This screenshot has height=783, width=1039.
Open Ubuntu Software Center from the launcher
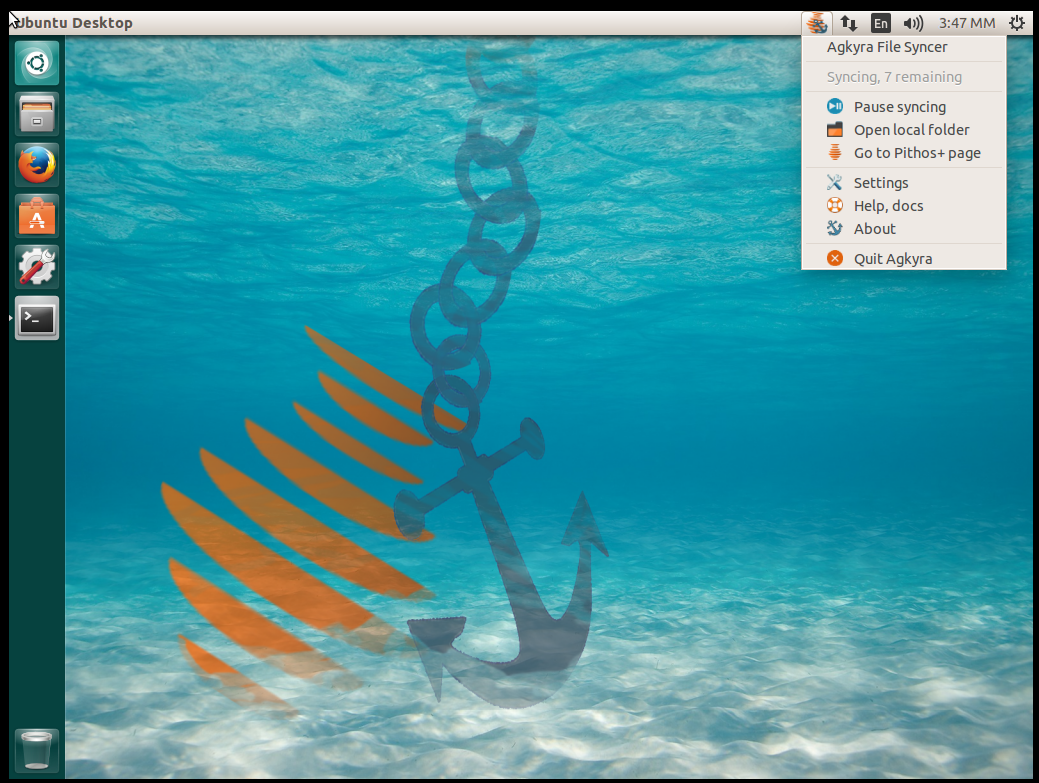[x=36, y=216]
